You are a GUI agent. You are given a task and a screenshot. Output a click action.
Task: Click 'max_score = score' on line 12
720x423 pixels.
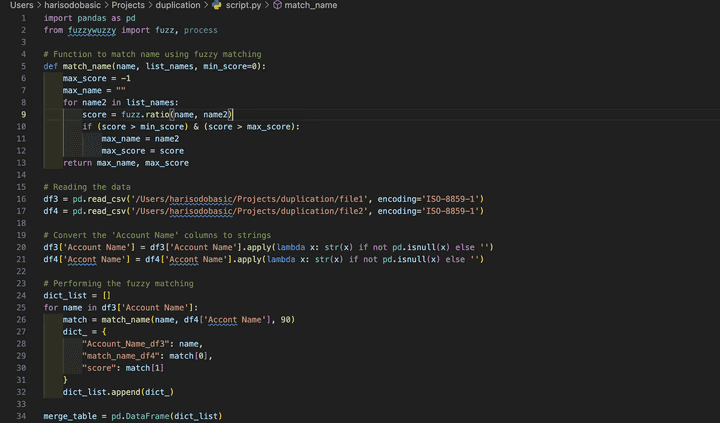pyautogui.click(x=142, y=151)
